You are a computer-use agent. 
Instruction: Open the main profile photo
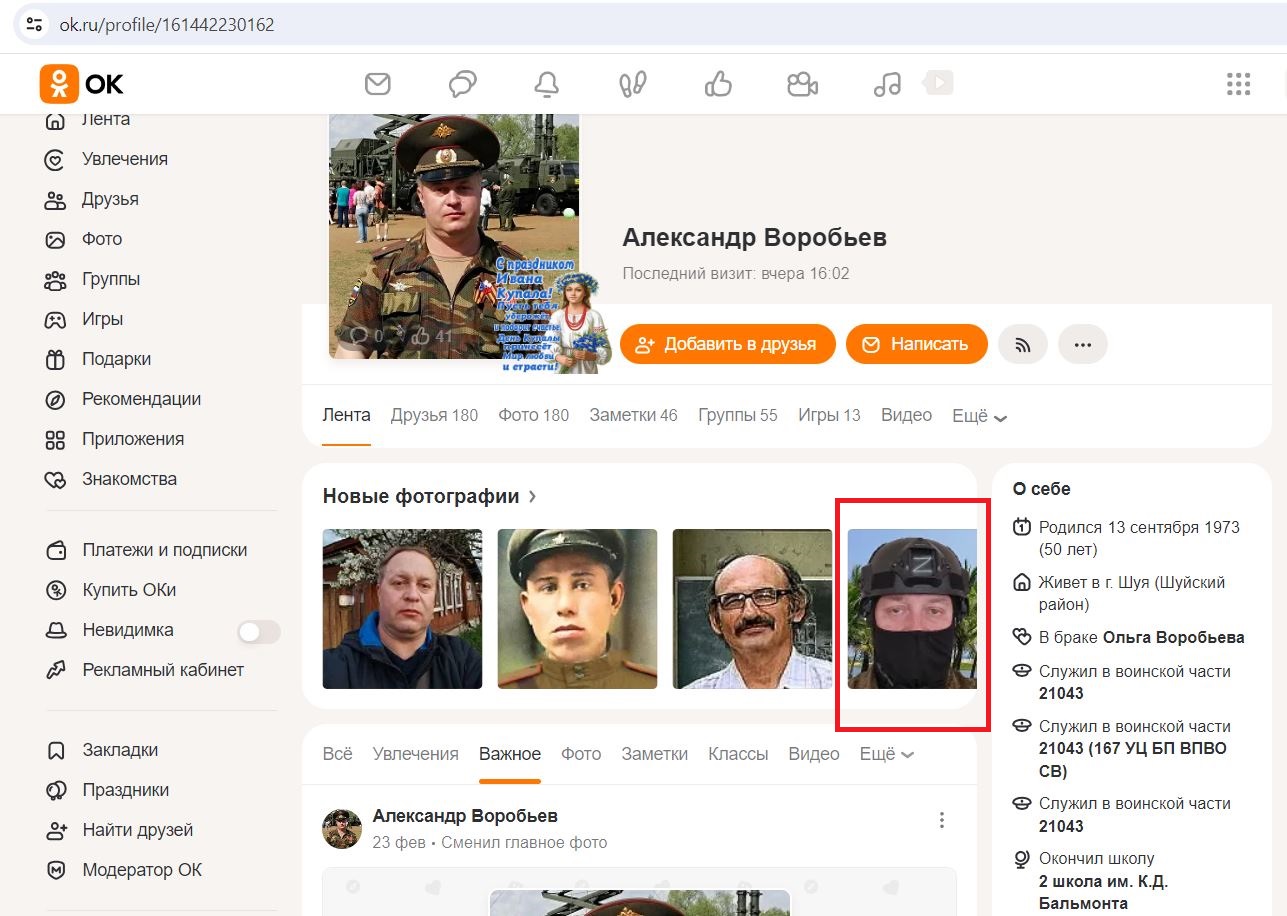(453, 237)
